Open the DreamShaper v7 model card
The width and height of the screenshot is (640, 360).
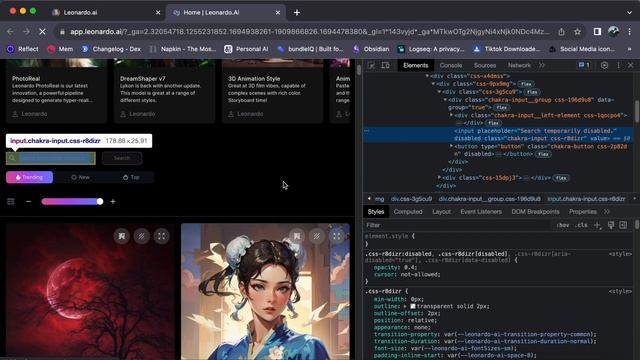pyautogui.click(x=164, y=91)
